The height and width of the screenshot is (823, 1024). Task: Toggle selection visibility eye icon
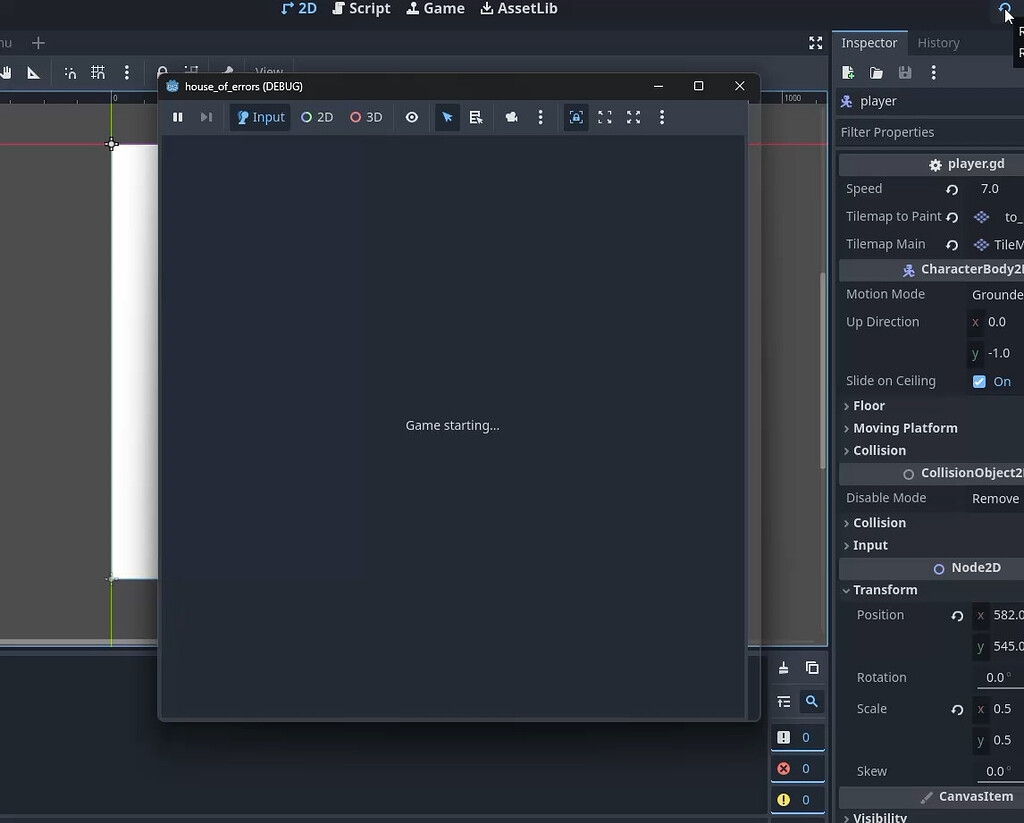[412, 117]
